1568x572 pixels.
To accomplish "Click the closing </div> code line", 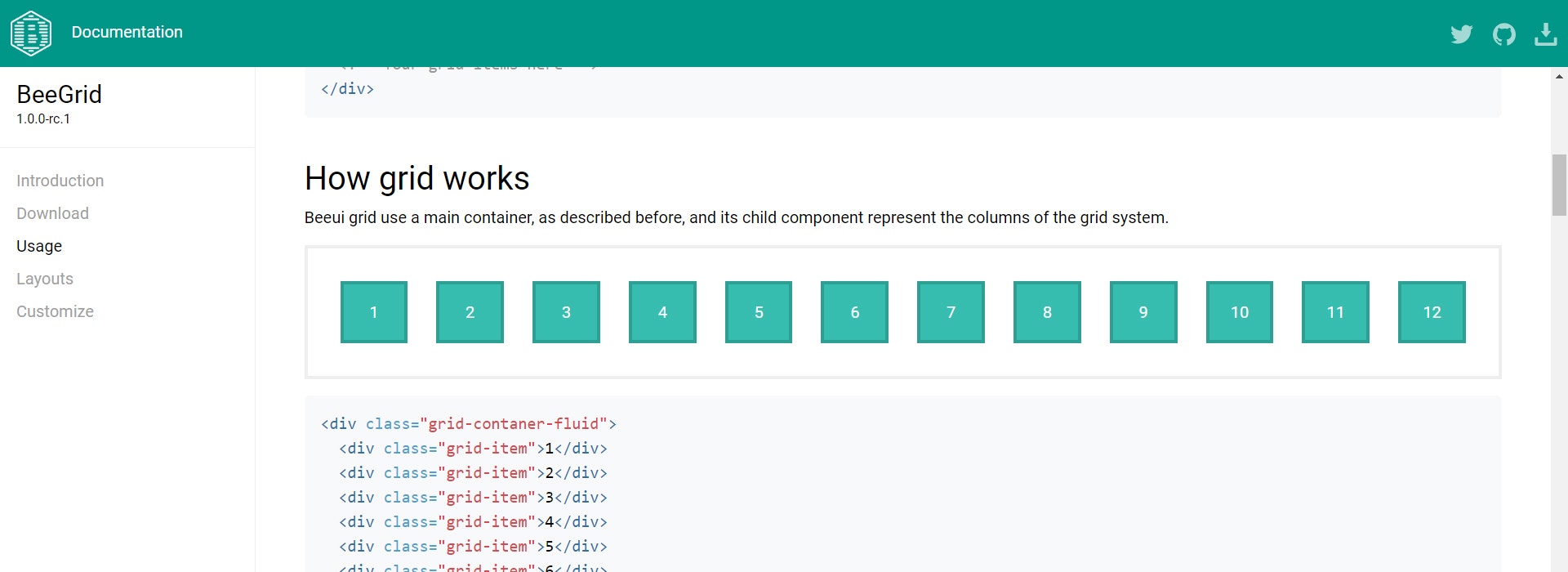I will click(347, 89).
